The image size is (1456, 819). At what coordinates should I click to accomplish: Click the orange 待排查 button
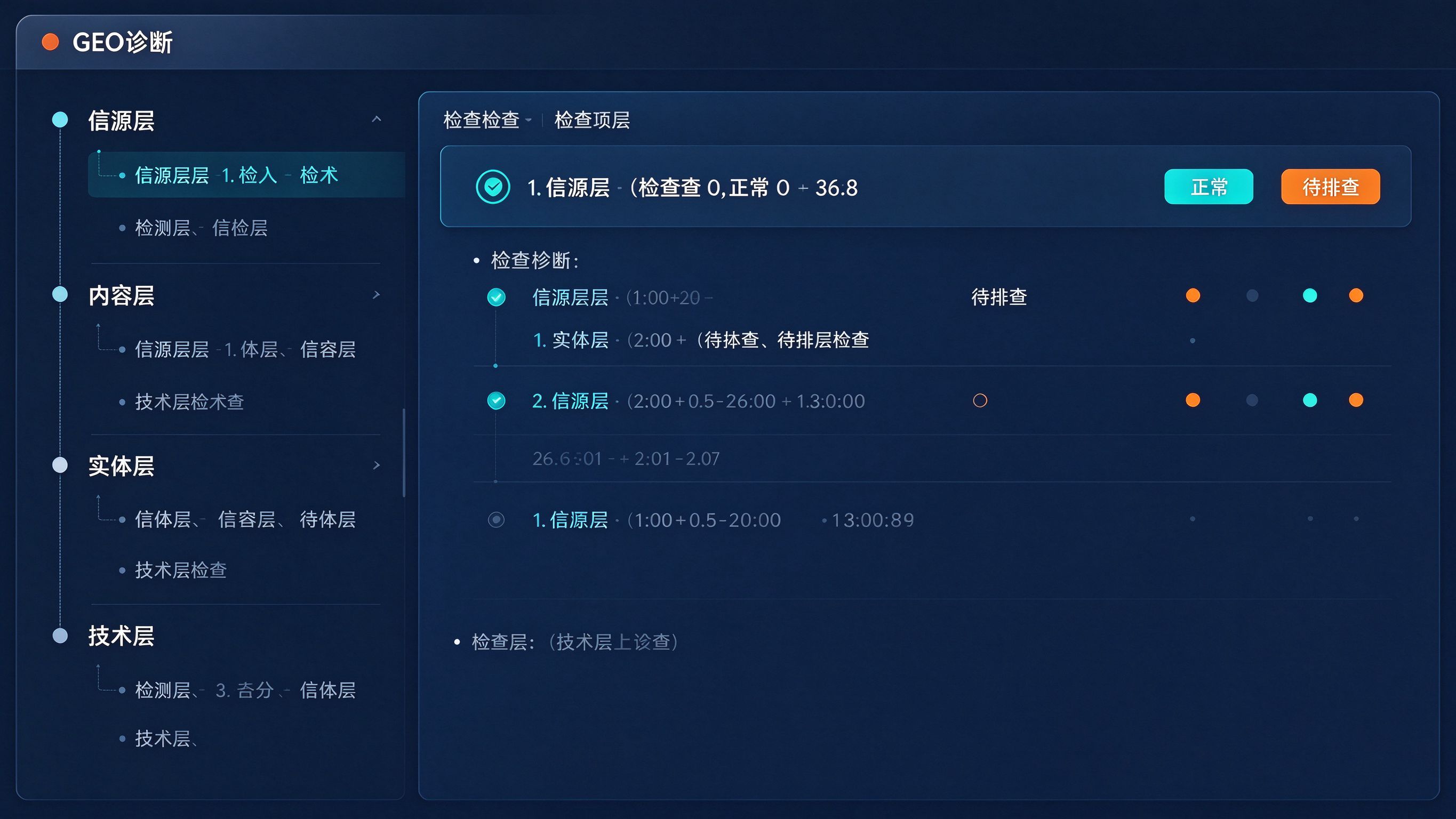[1331, 187]
